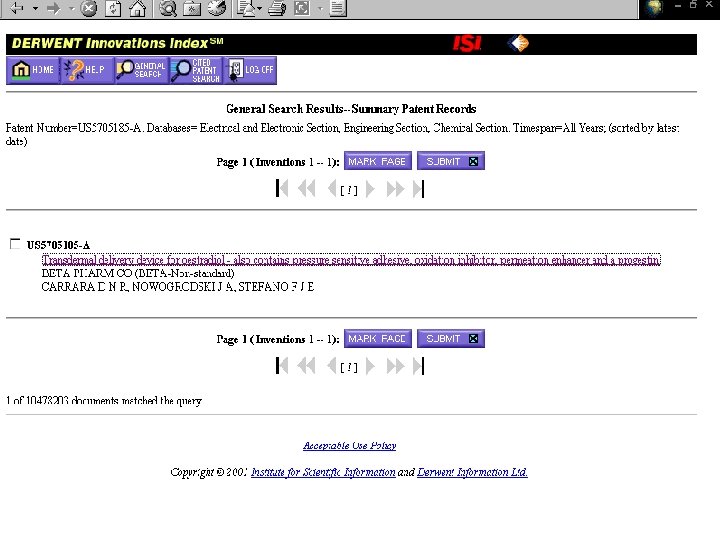The image size is (720, 540).
Task: Open the Forward button history dropdown
Action: [72, 8]
